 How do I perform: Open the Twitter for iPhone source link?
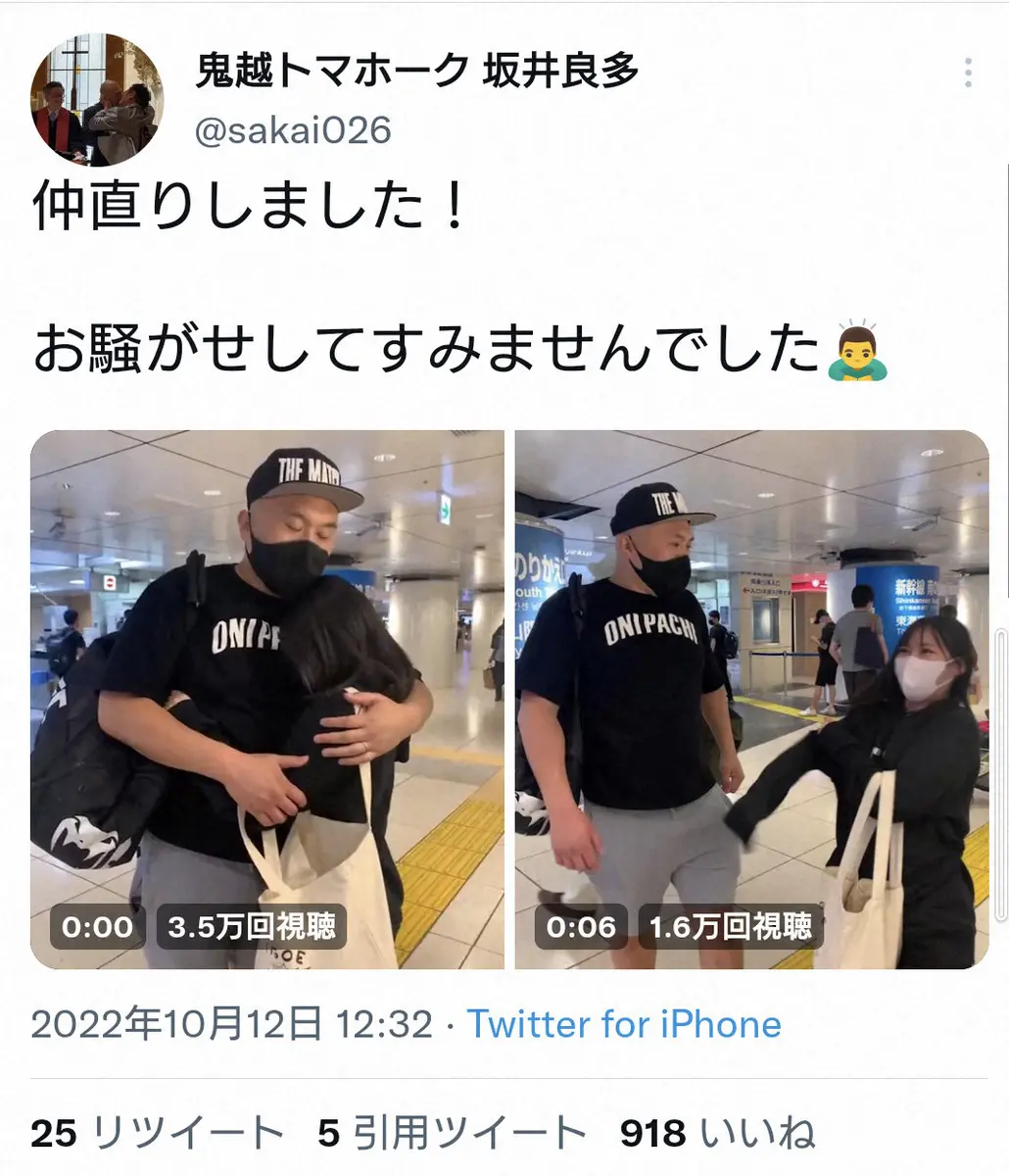[624, 1025]
